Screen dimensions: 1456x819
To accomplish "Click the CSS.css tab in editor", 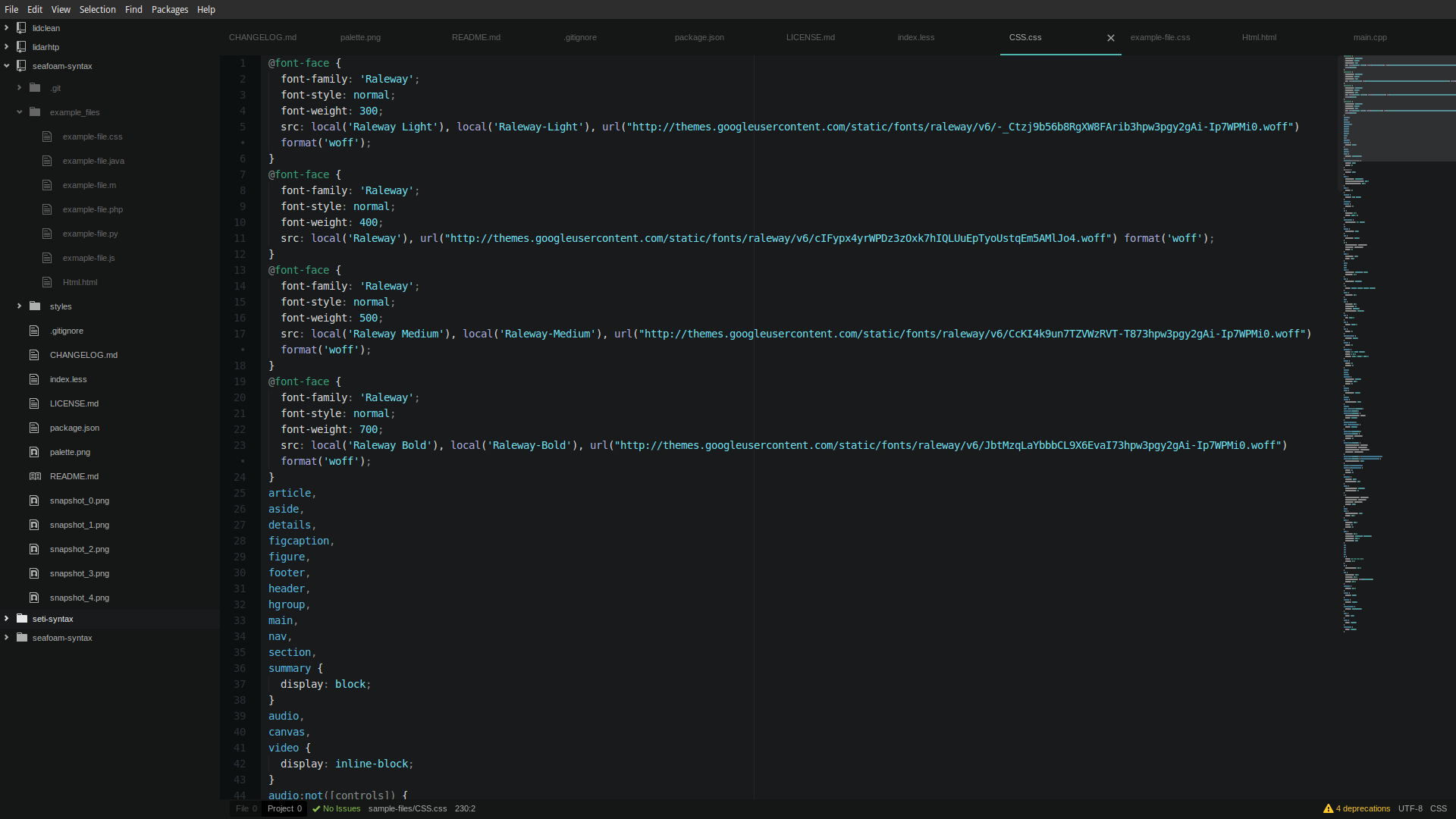I will point(1025,37).
